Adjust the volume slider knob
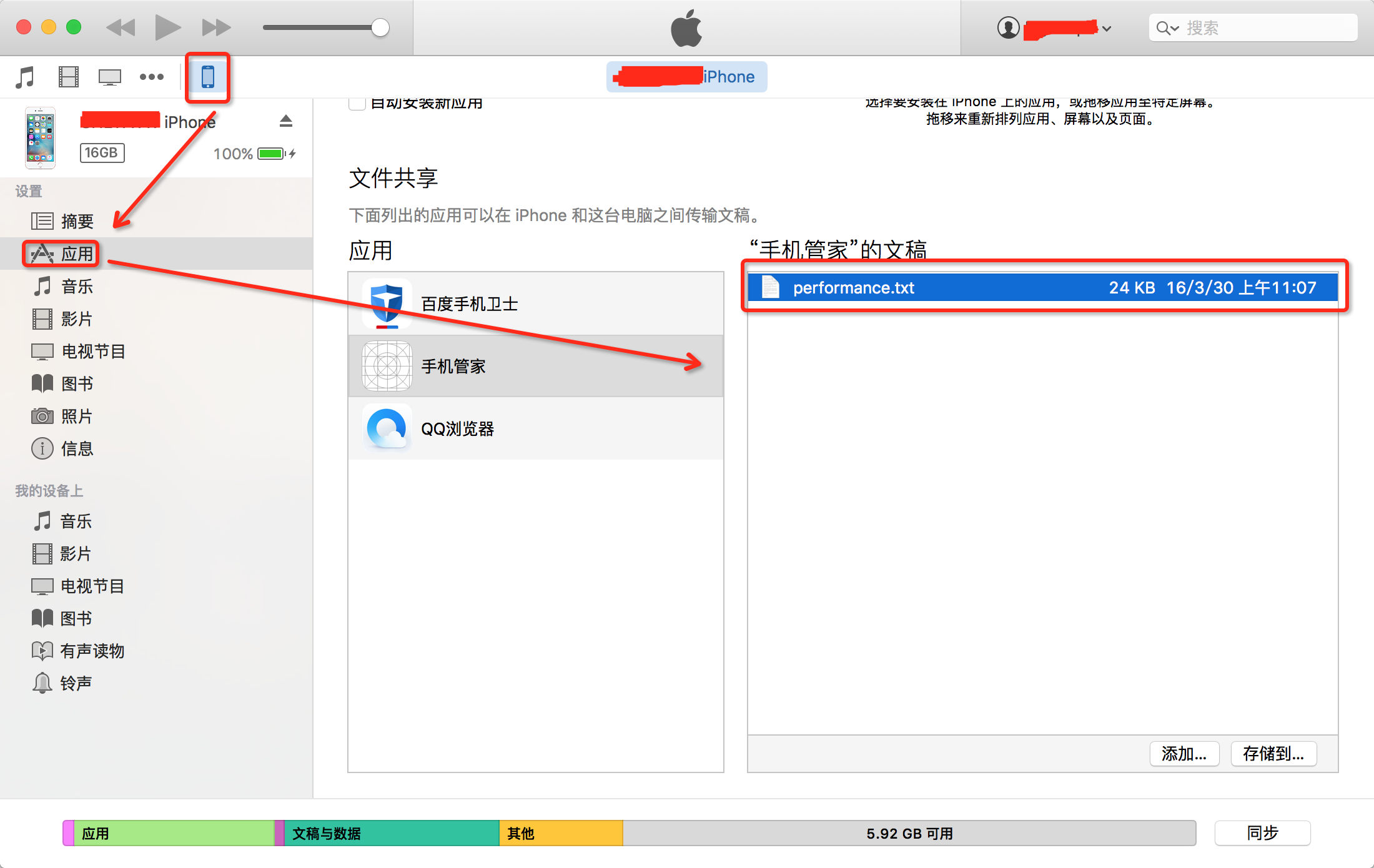The image size is (1374, 868). (380, 27)
